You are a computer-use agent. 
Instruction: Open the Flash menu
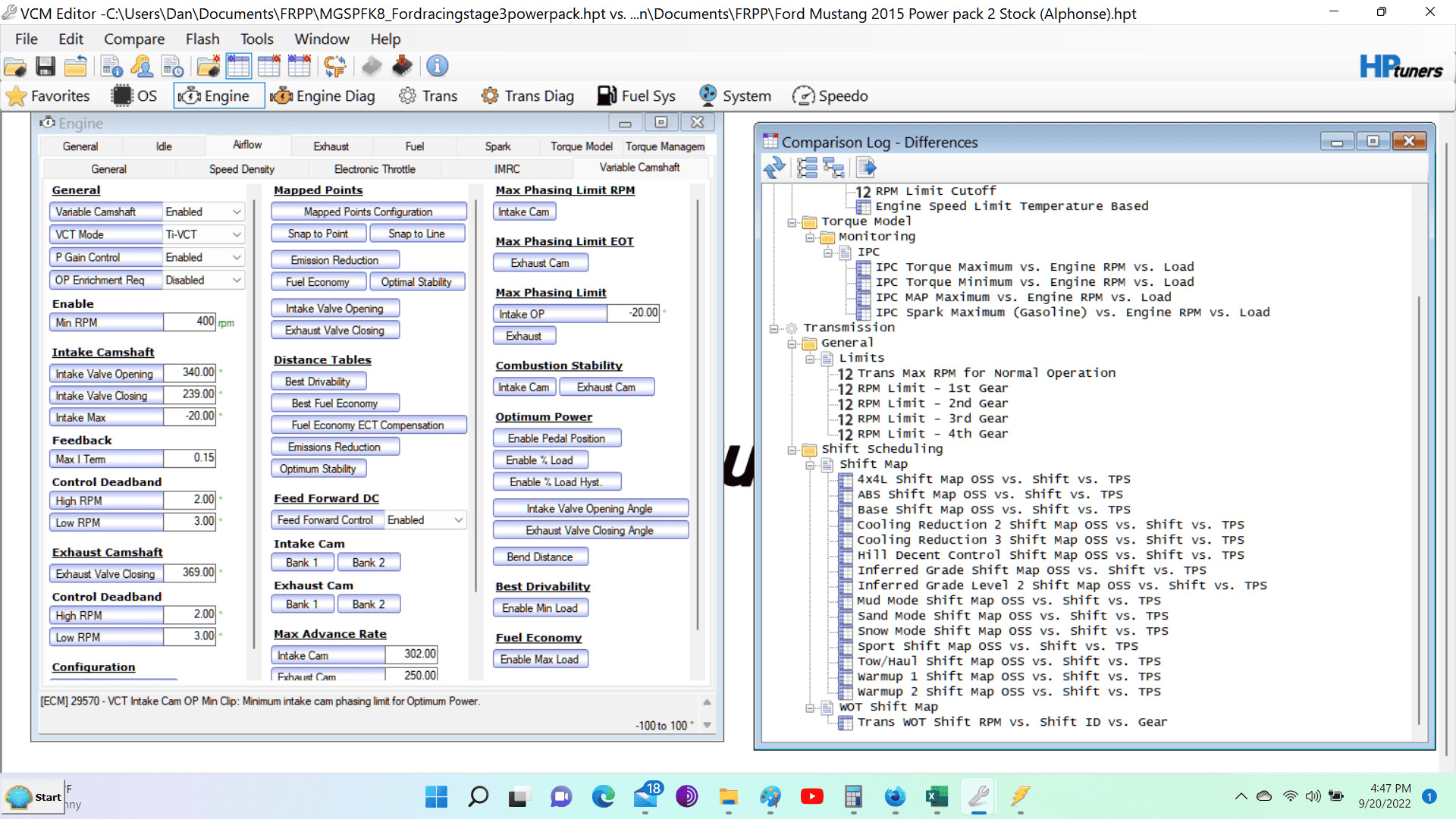click(202, 39)
